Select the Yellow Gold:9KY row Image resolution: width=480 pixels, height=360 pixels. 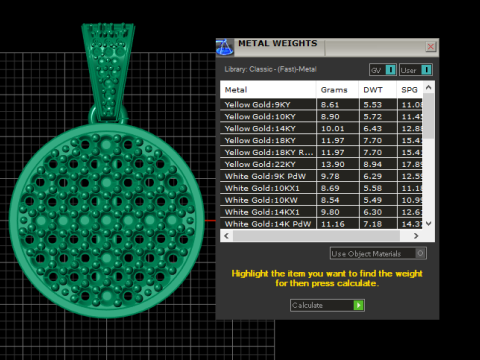pos(321,105)
